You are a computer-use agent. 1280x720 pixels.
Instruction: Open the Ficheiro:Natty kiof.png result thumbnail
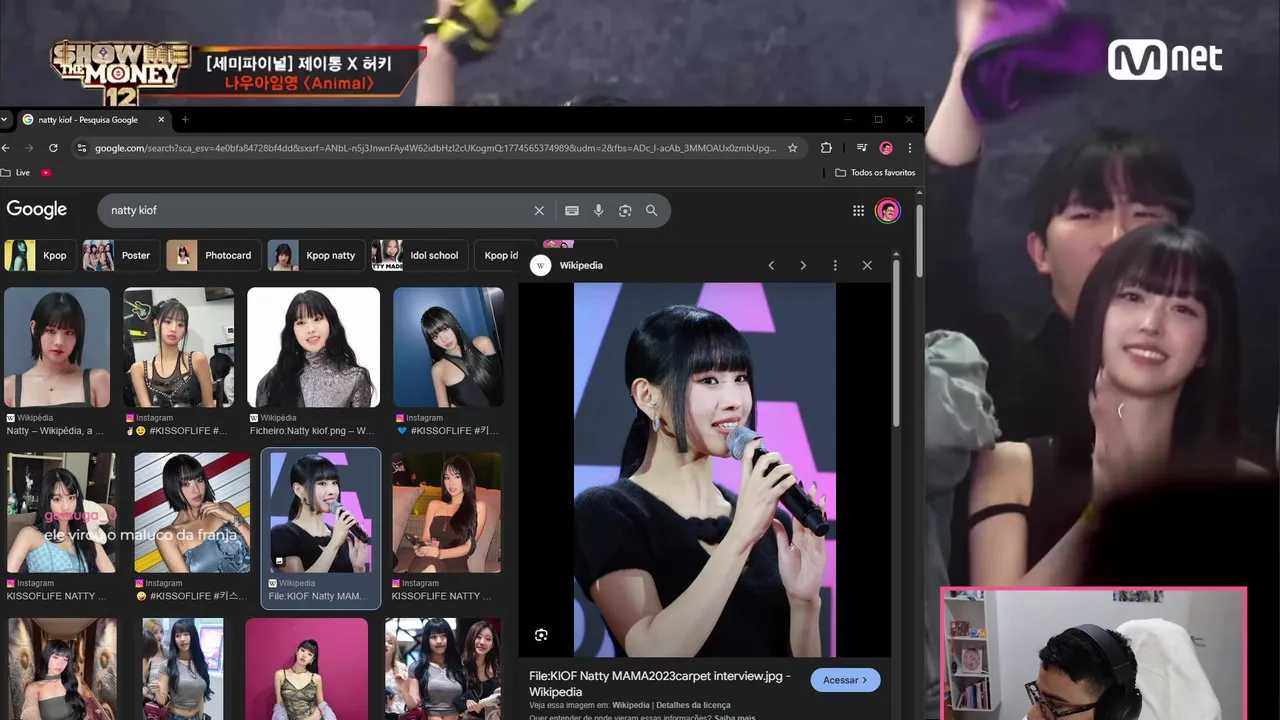coord(313,347)
